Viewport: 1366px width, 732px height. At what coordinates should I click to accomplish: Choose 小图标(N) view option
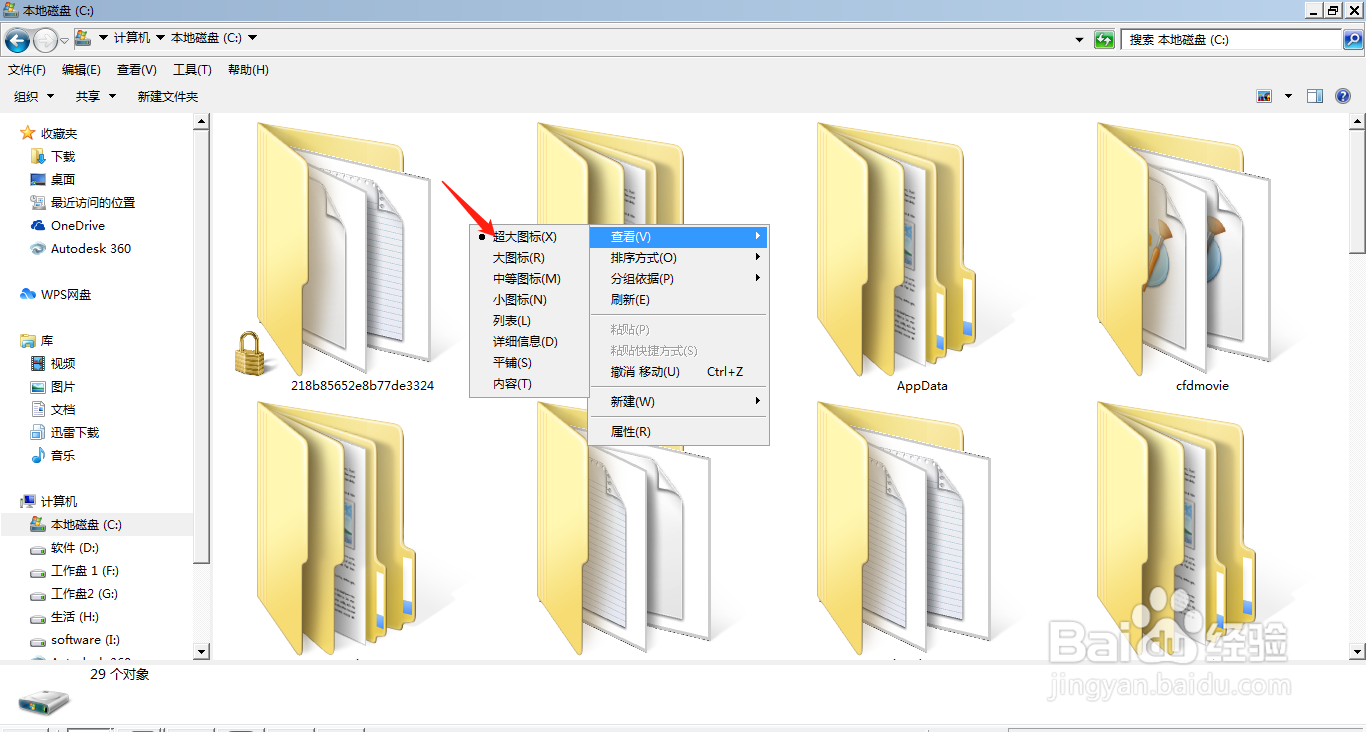(x=529, y=300)
